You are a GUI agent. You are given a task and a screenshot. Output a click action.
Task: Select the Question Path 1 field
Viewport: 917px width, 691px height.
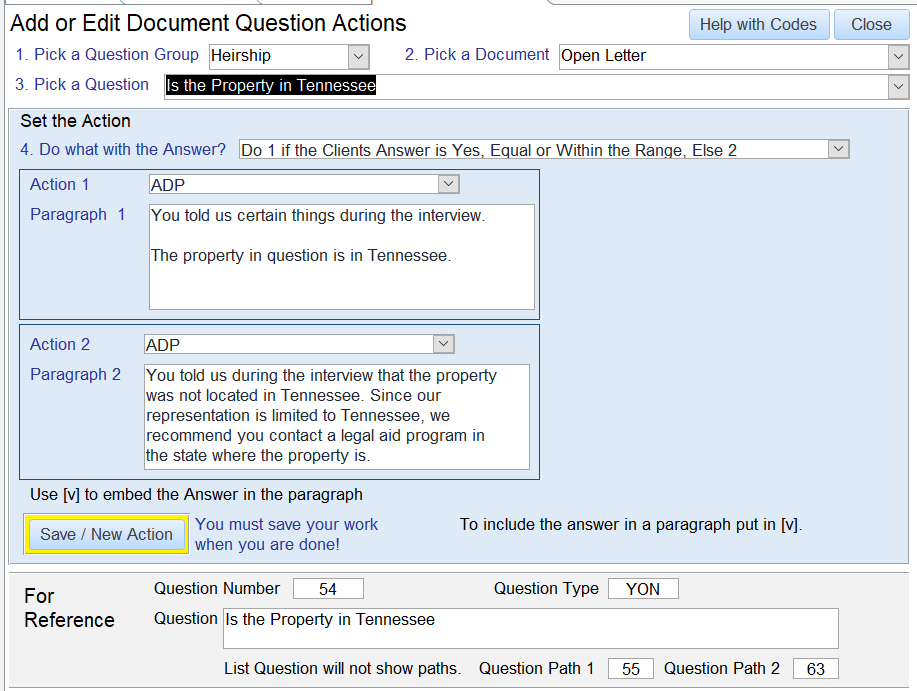coord(630,669)
